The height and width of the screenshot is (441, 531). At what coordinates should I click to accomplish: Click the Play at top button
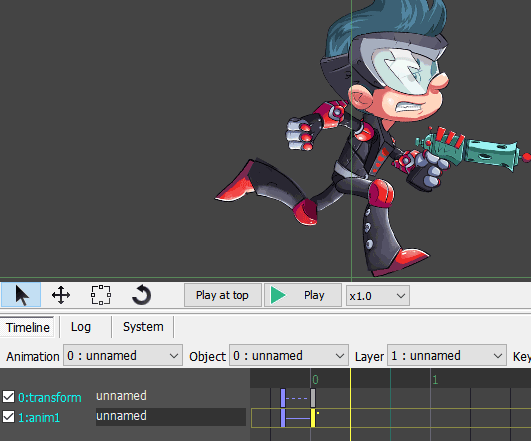point(222,295)
